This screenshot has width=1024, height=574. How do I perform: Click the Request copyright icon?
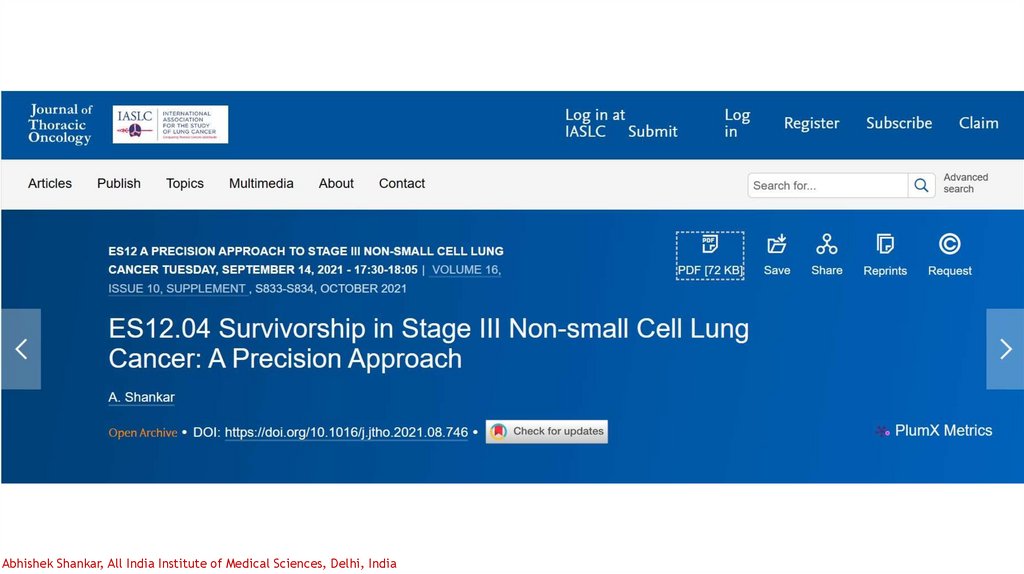tap(949, 245)
